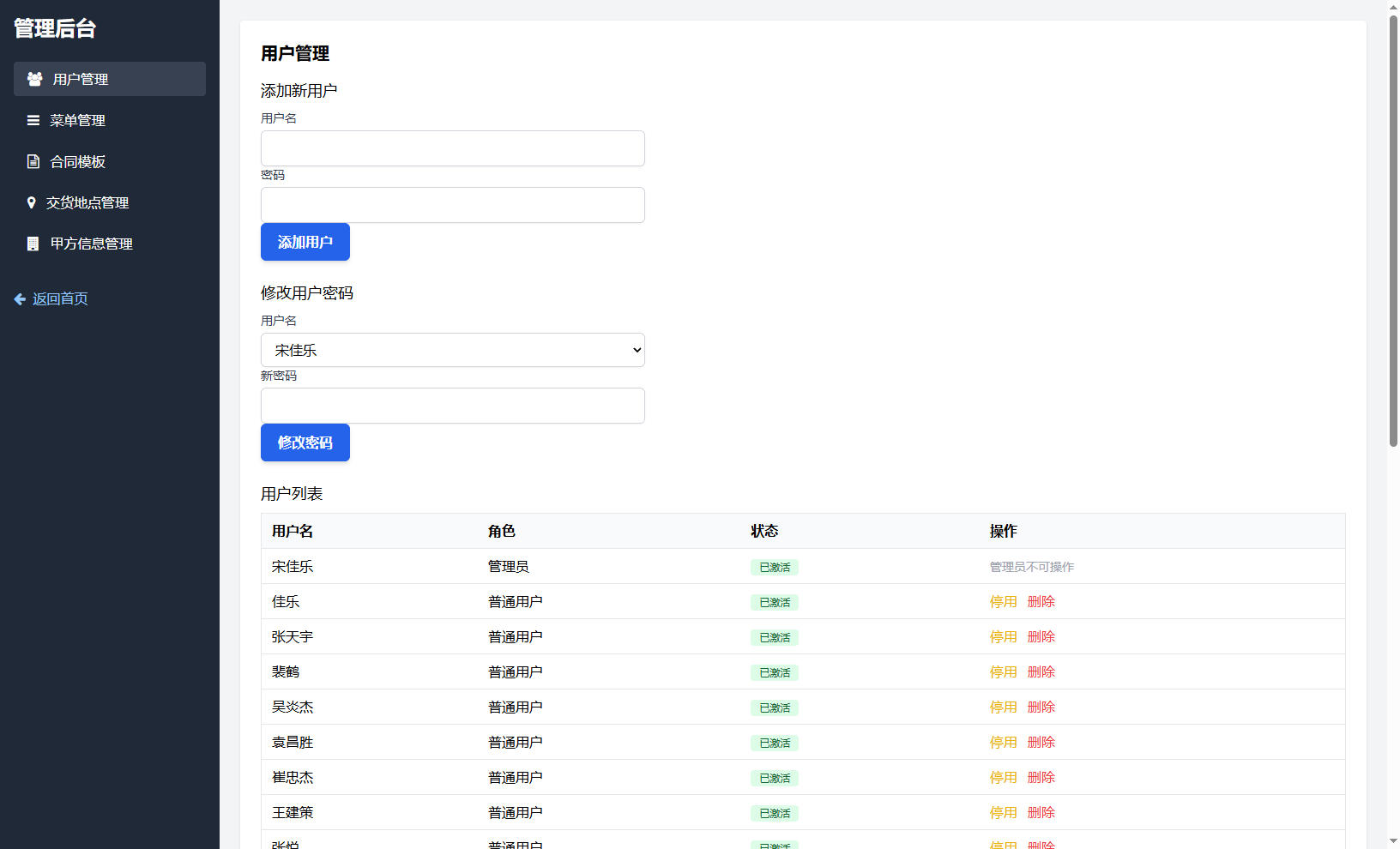Click the map pin icon beside 交货地点管理
This screenshot has width=1400, height=849.
(x=32, y=202)
